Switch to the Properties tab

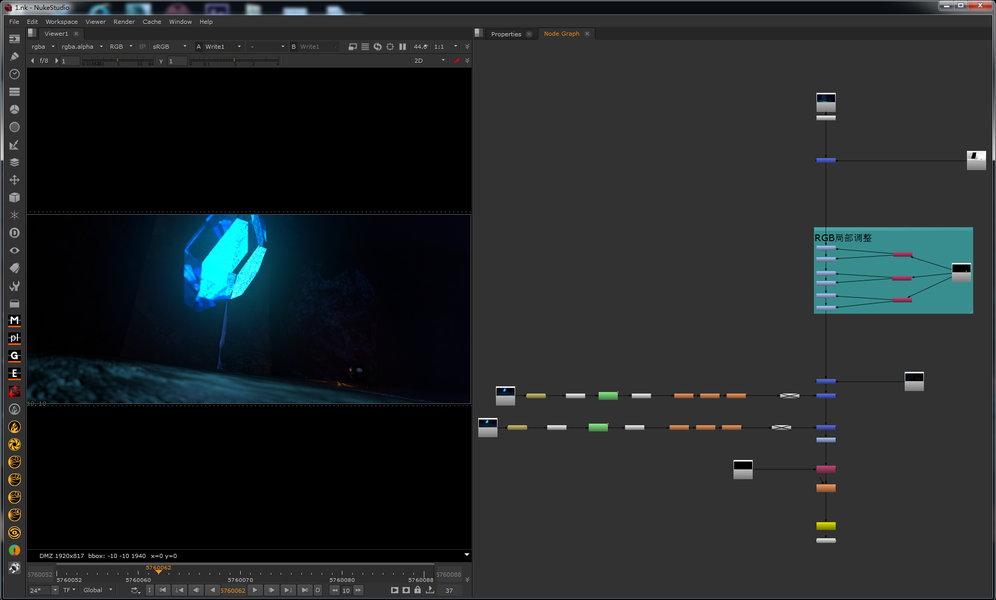[x=506, y=34]
